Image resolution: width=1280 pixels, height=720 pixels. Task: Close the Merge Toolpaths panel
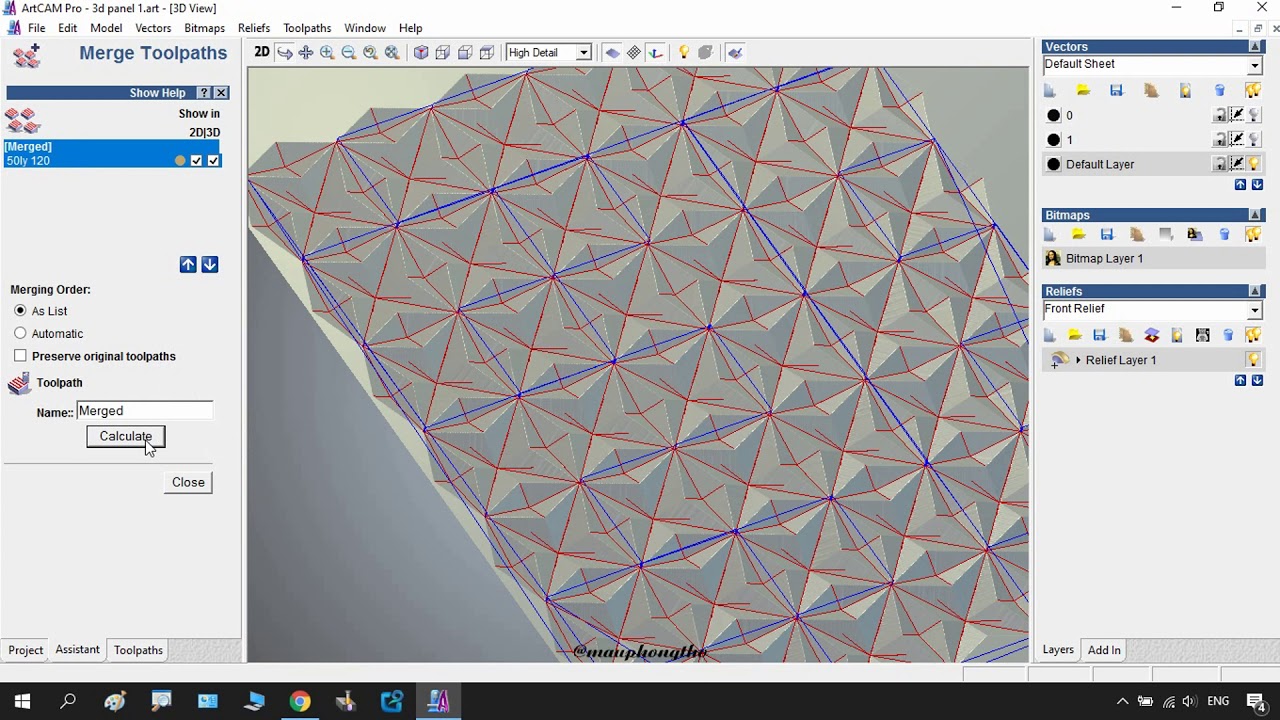tap(221, 92)
